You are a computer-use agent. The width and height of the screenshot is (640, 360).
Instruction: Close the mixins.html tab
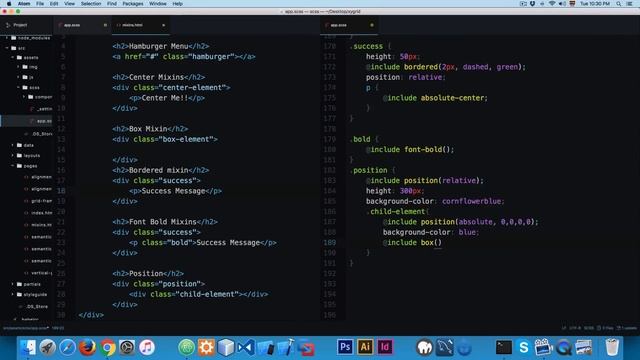[x=164, y=25]
